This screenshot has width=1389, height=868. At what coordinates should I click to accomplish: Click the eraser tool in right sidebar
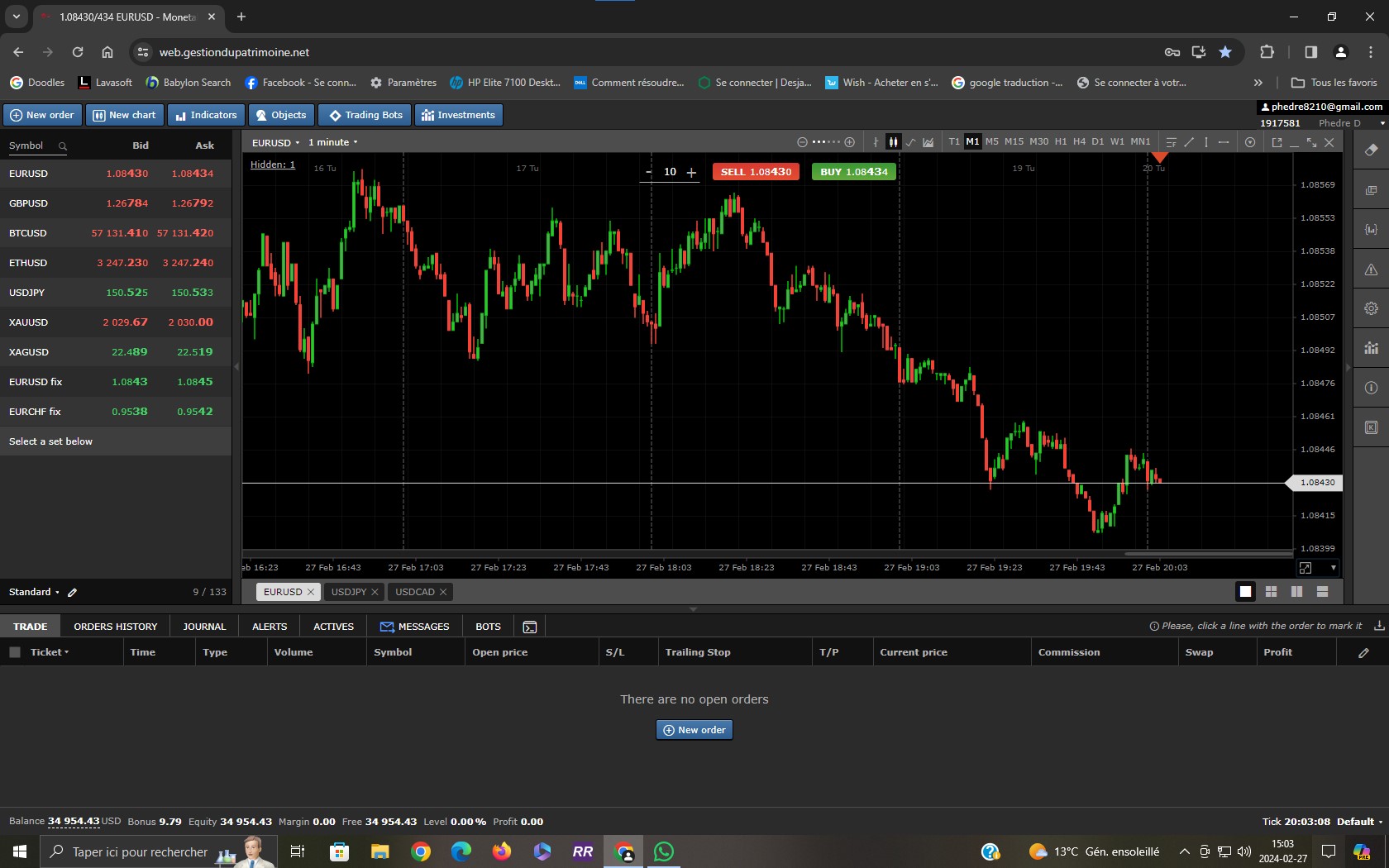click(1371, 150)
